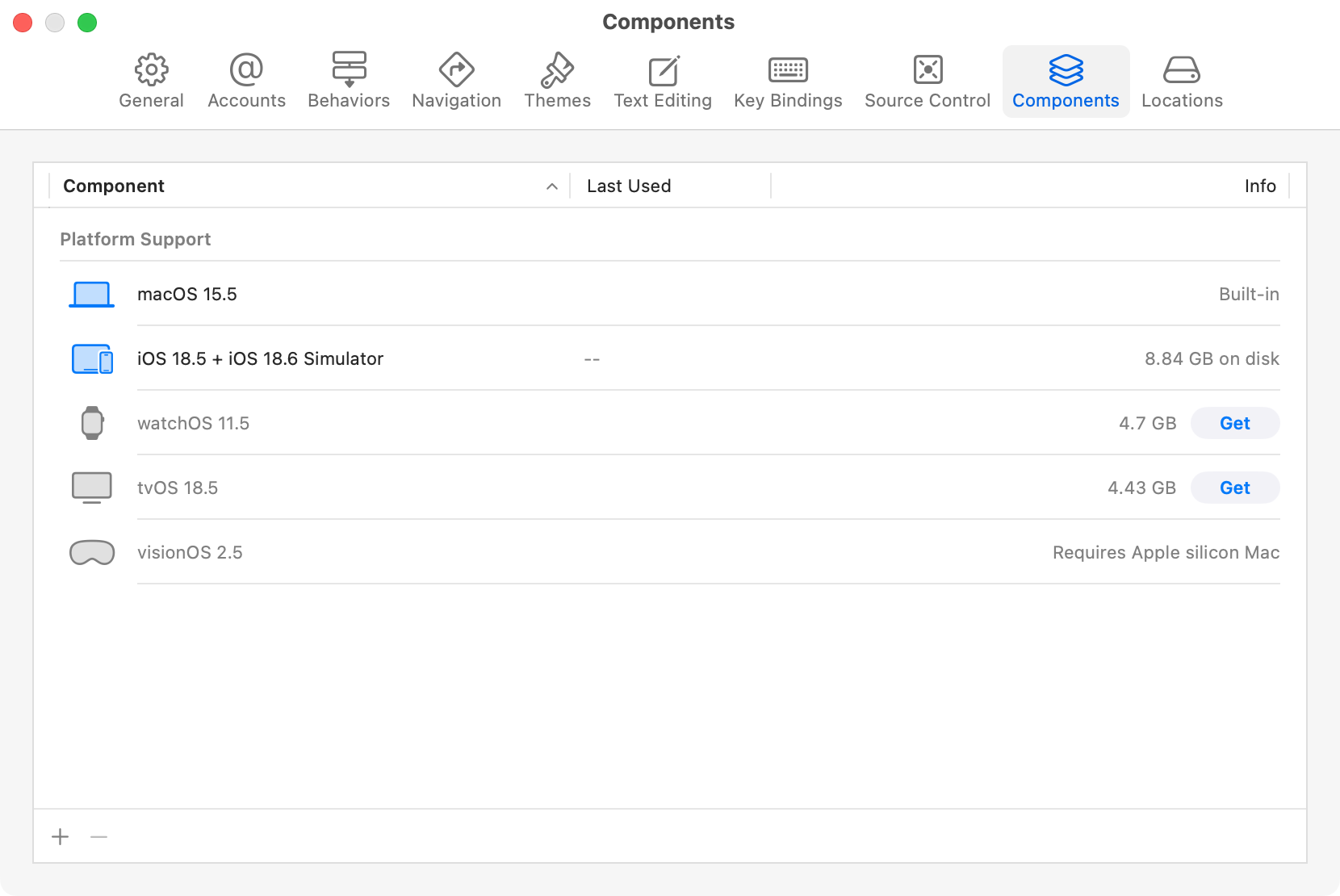Click the Built-in info text
Viewport: 1340px width, 896px height.
(1249, 295)
